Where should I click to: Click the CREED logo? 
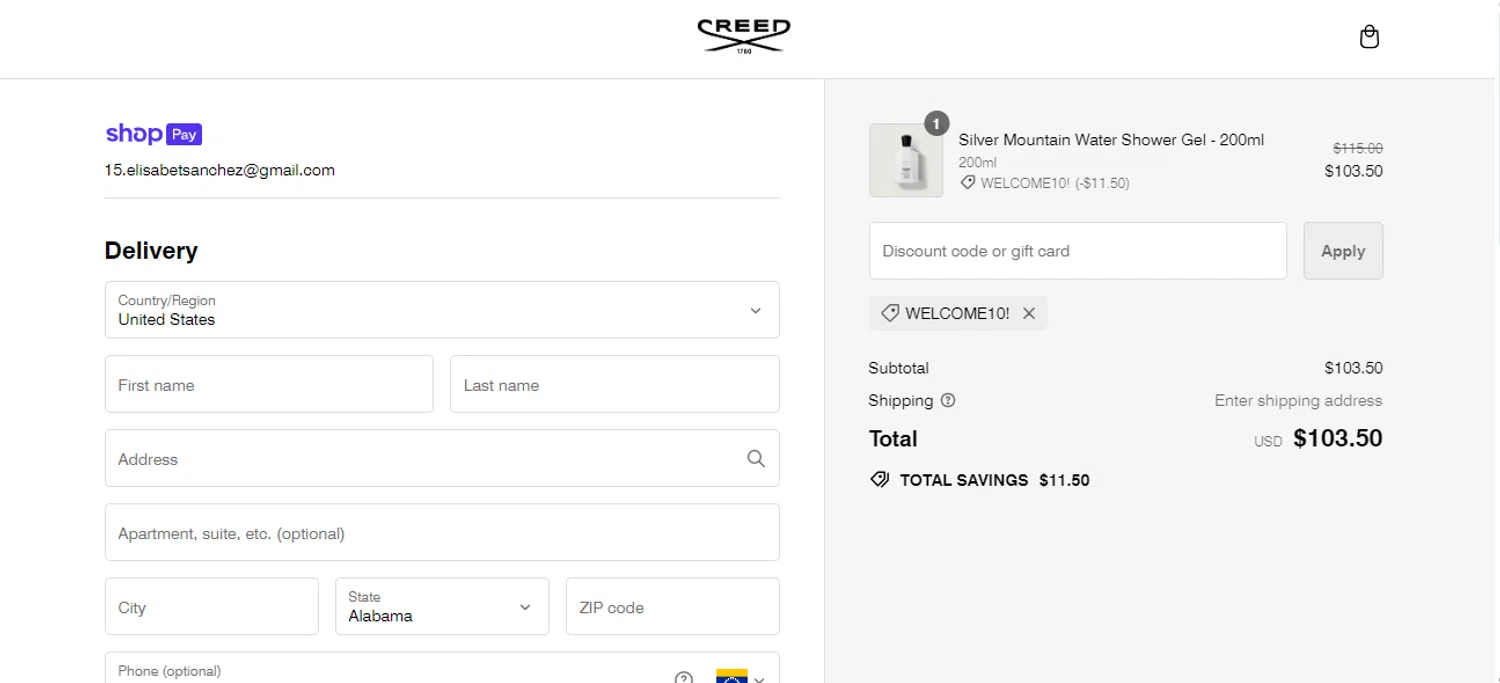click(744, 36)
